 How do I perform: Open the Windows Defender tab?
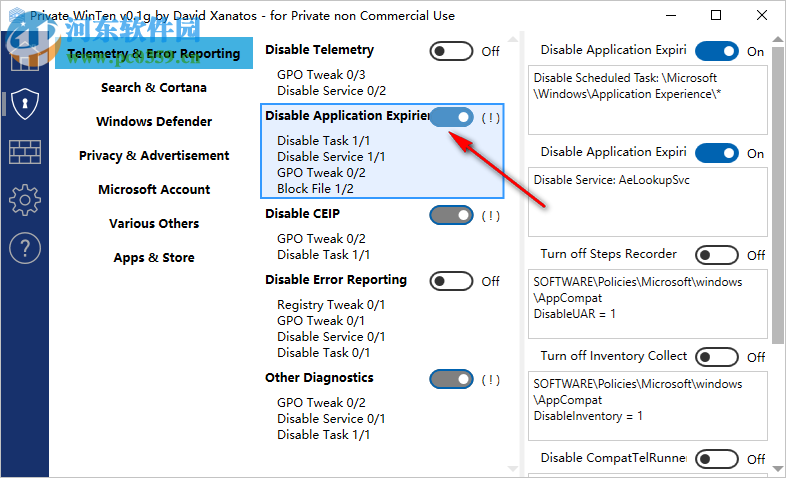coord(154,122)
